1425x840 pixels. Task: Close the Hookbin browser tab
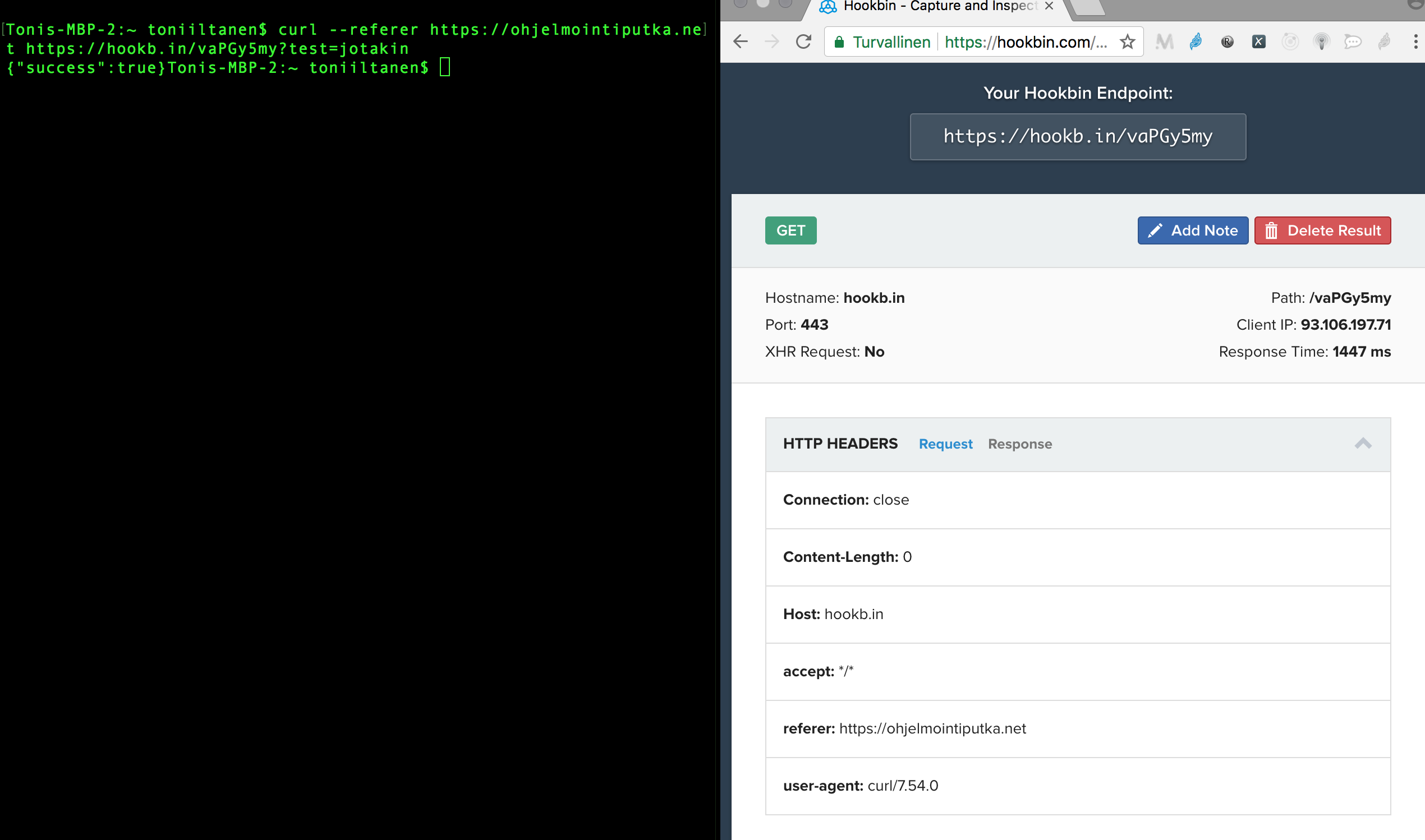coord(1049,6)
